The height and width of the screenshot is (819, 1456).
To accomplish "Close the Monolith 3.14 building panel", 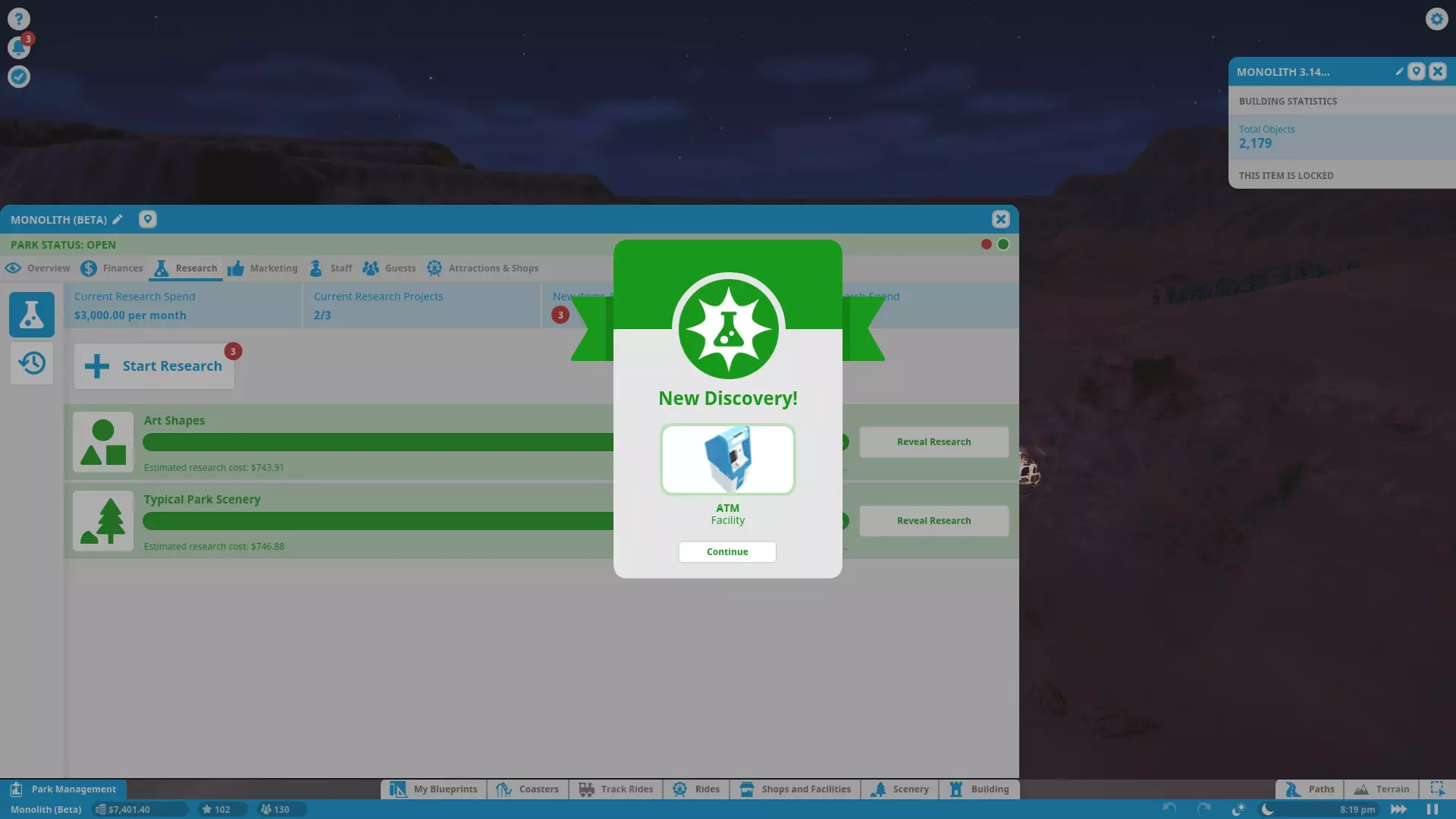I will pyautogui.click(x=1437, y=71).
